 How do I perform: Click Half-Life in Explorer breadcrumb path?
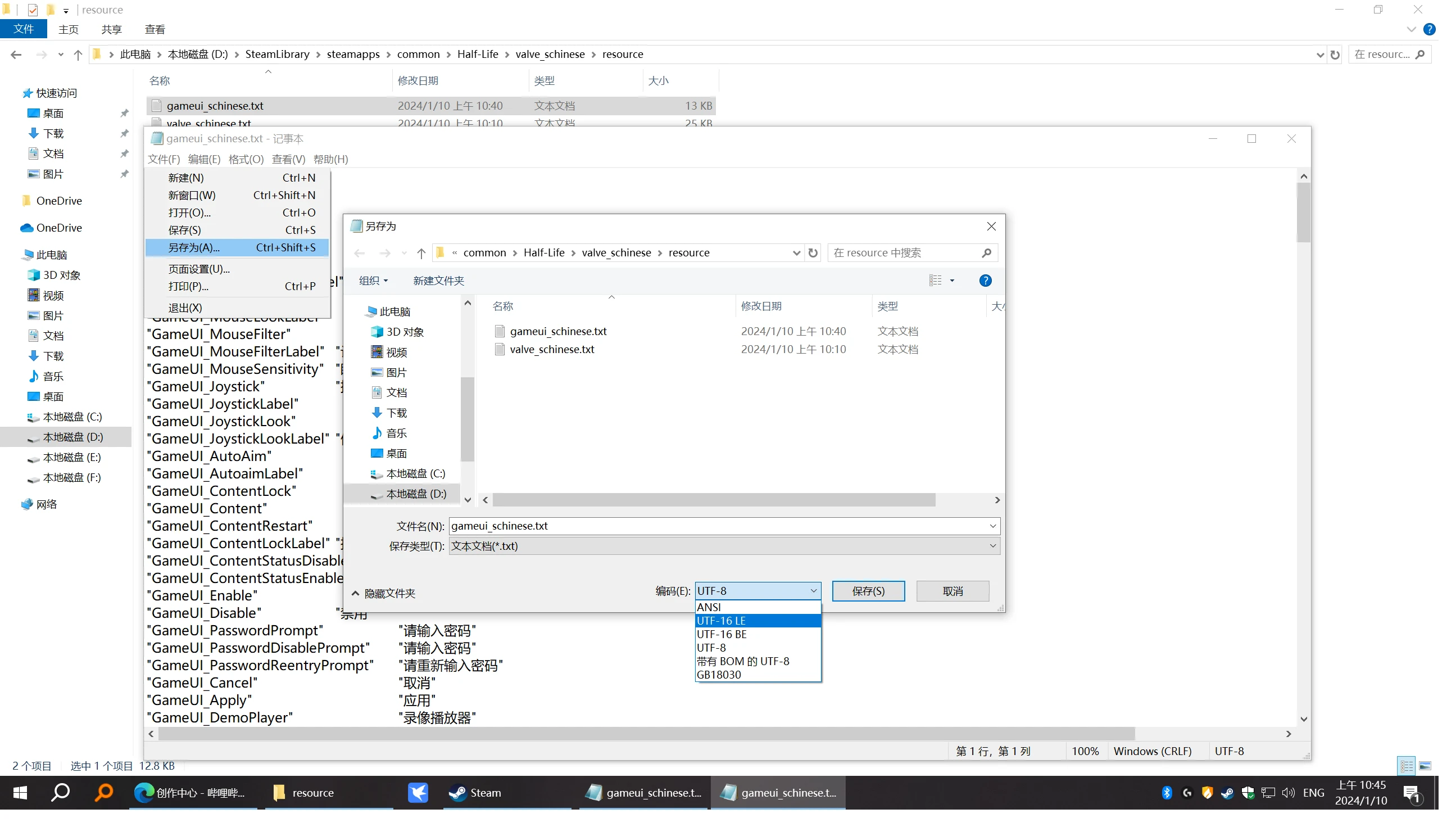[x=478, y=54]
